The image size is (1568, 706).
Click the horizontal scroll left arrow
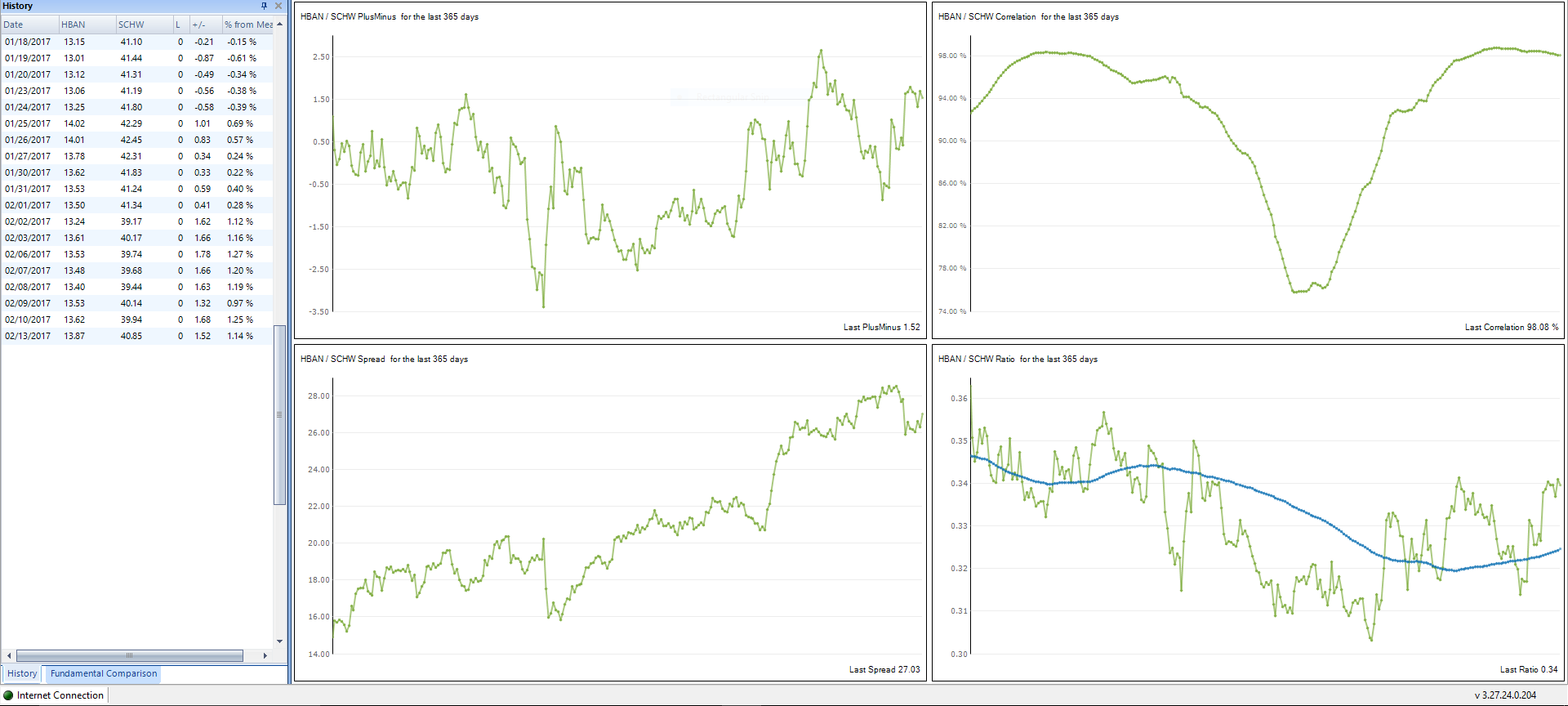tap(9, 655)
